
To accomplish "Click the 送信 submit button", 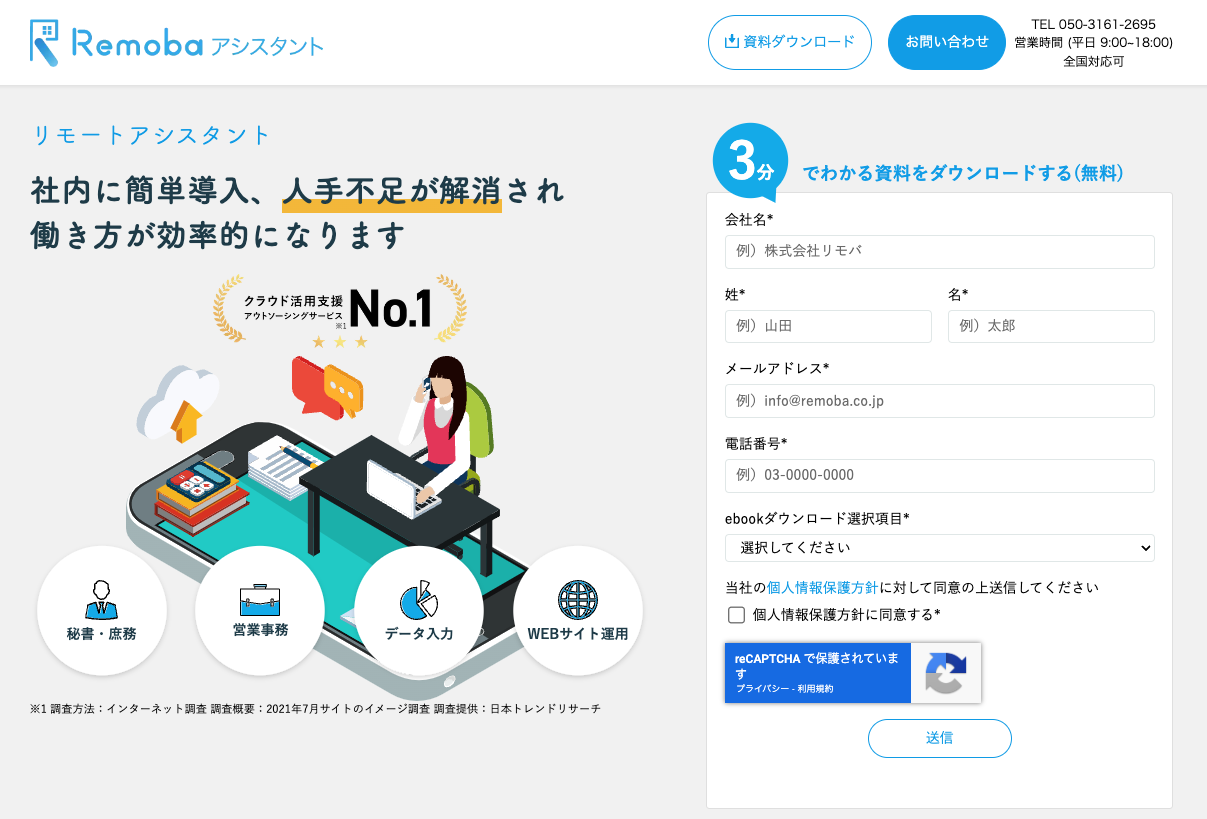I will click(939, 738).
